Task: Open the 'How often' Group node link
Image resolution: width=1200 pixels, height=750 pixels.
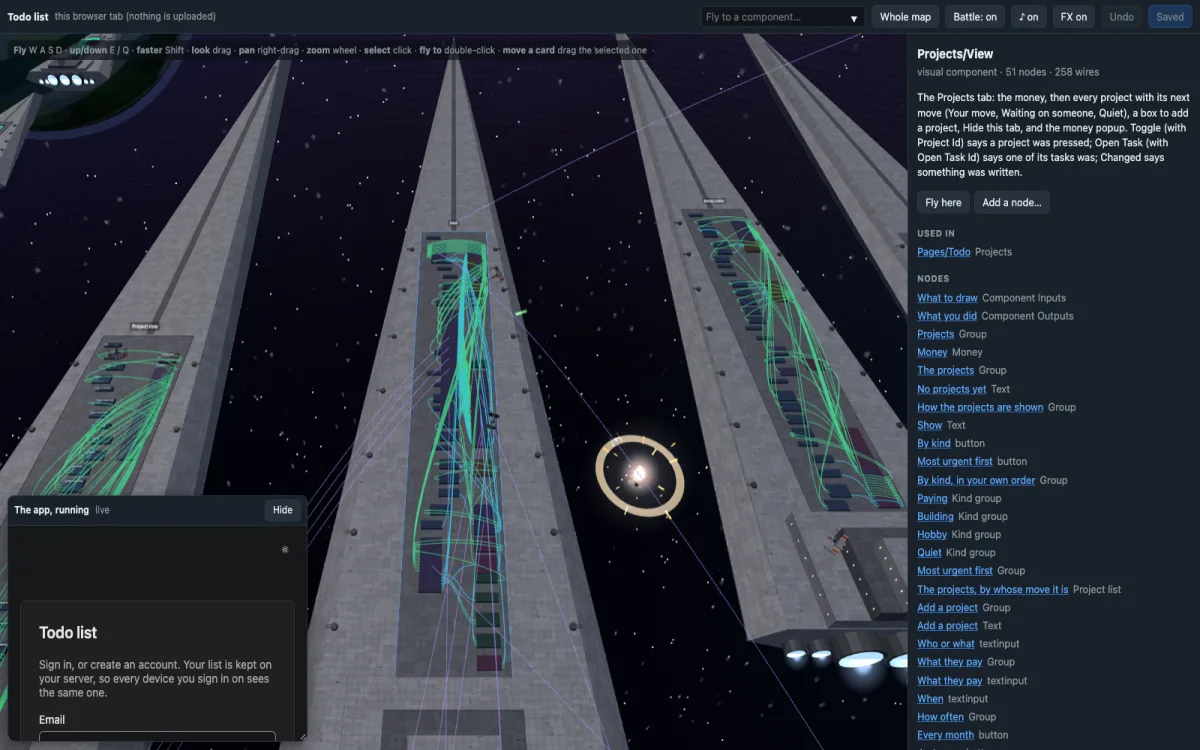Action: pyautogui.click(x=941, y=716)
